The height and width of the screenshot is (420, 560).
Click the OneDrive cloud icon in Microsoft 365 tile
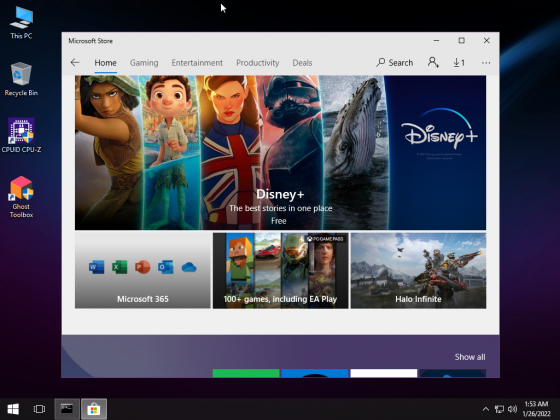point(189,267)
